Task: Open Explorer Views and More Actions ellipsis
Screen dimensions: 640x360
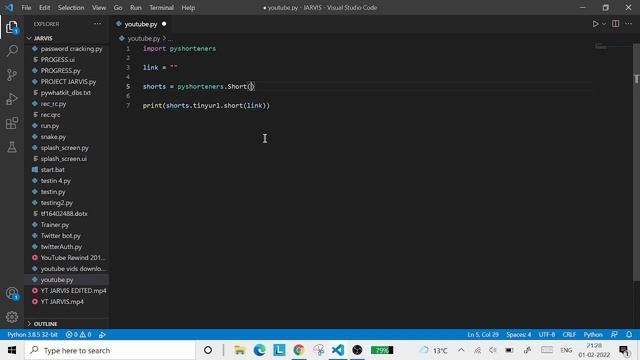Action: point(97,24)
